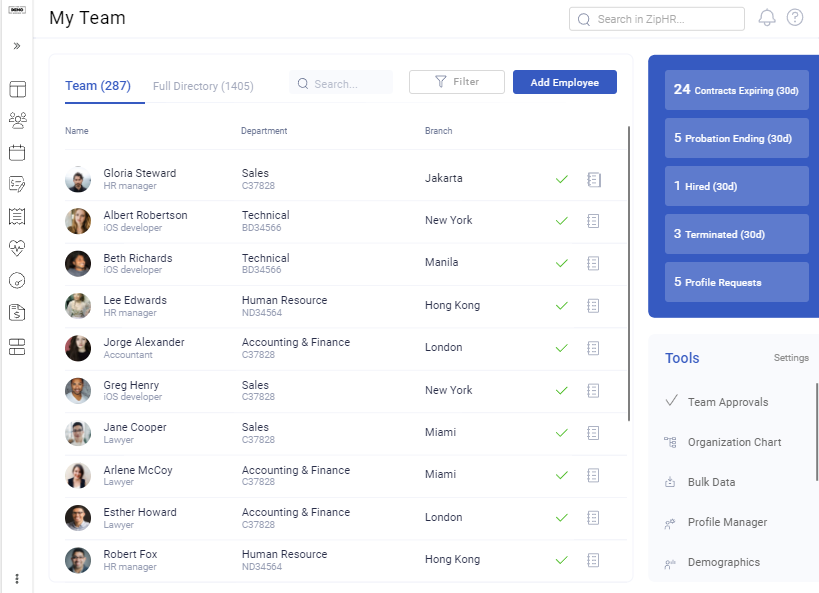Open the notifications bell icon

(766, 17)
